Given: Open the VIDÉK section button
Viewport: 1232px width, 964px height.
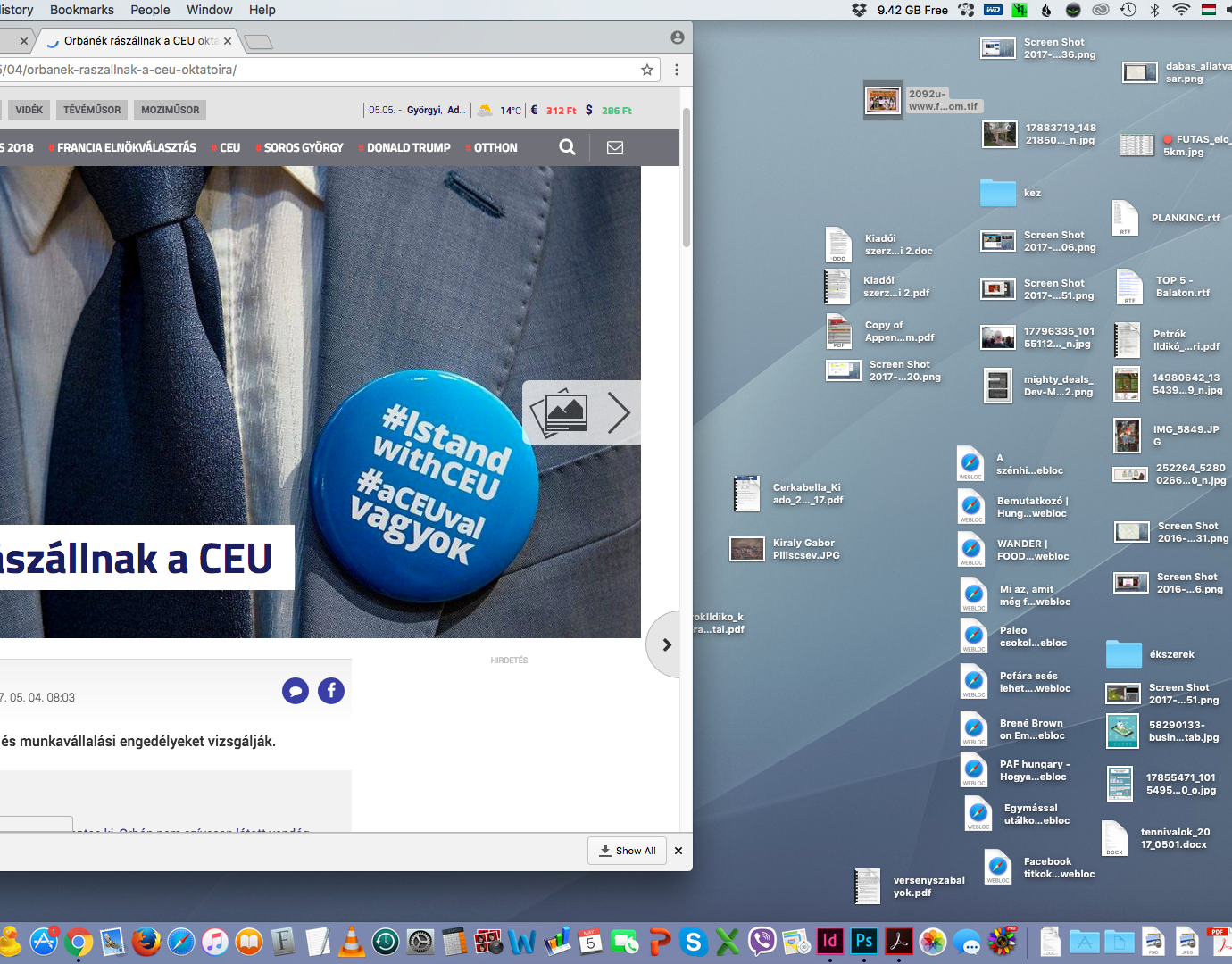Looking at the screenshot, I should click(x=29, y=110).
